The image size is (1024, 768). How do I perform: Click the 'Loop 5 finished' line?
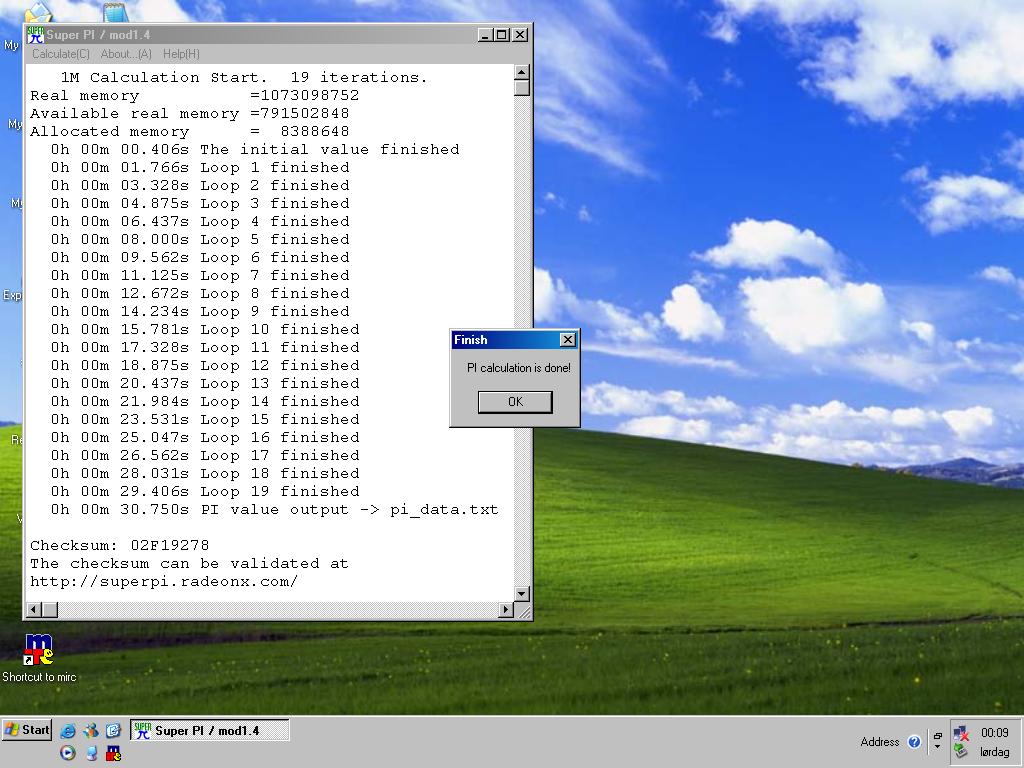pos(200,239)
